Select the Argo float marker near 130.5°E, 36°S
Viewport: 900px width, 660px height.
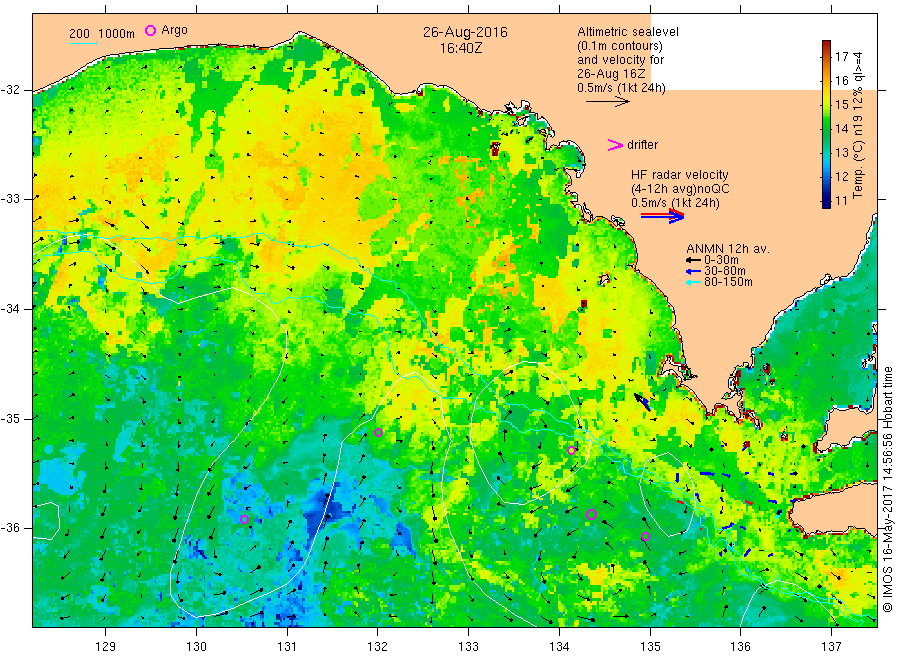click(244, 519)
